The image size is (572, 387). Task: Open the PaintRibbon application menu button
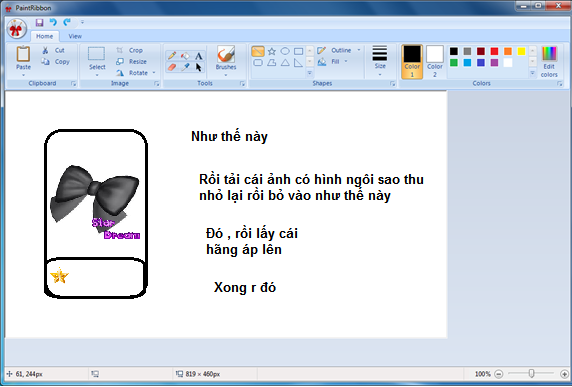coord(16,29)
